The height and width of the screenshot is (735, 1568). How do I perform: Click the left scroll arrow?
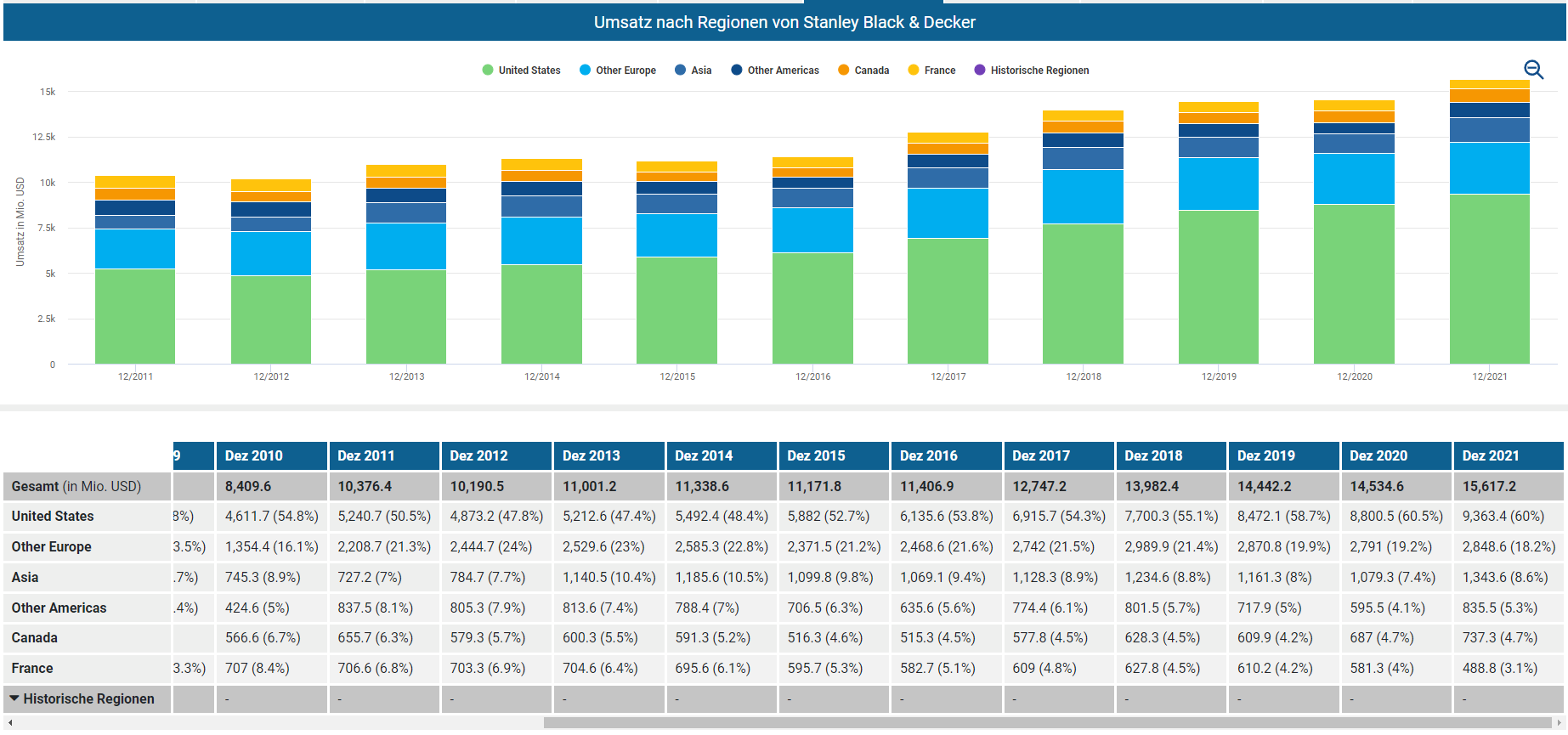click(x=10, y=723)
